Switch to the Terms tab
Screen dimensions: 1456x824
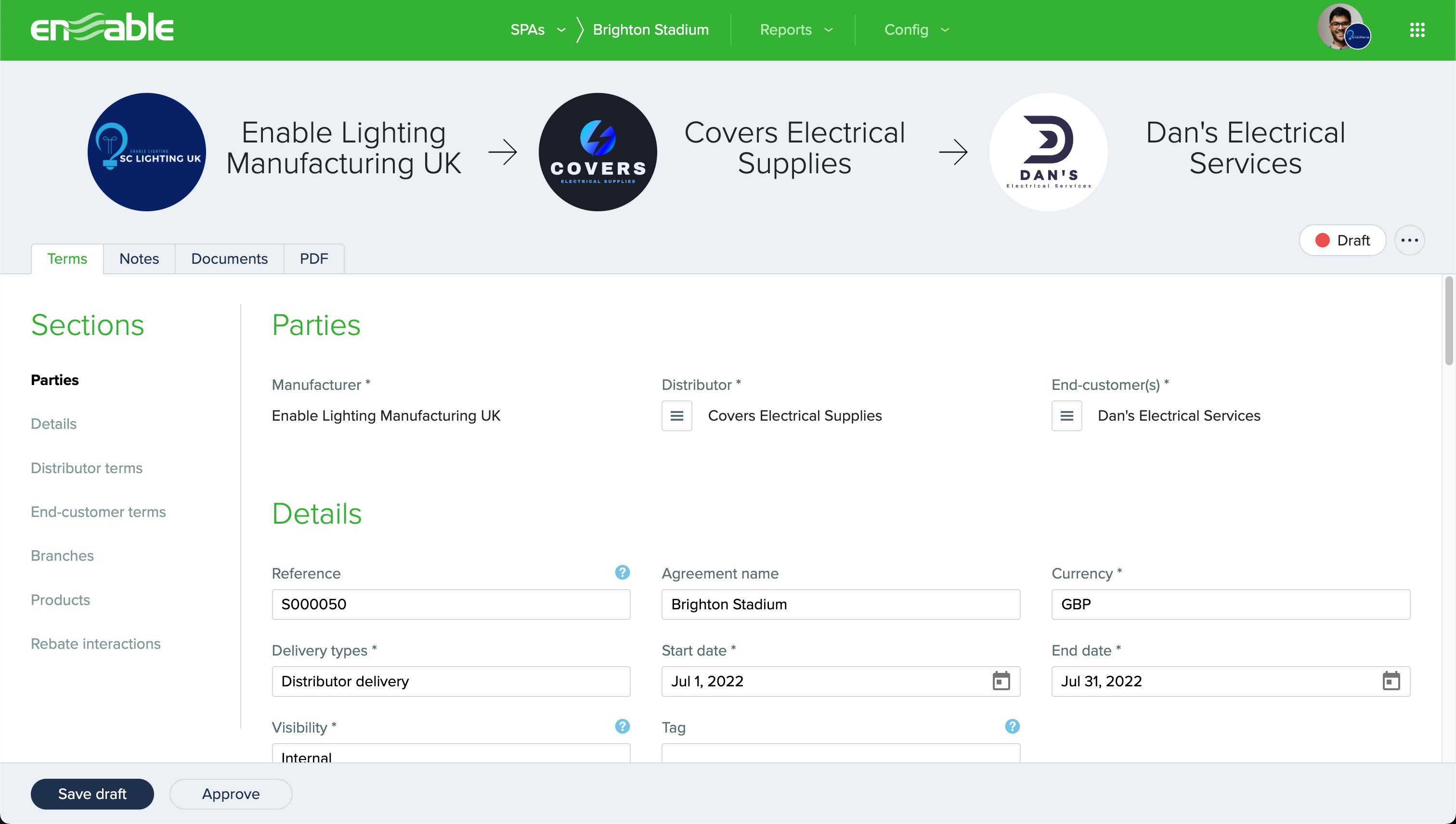(67, 259)
